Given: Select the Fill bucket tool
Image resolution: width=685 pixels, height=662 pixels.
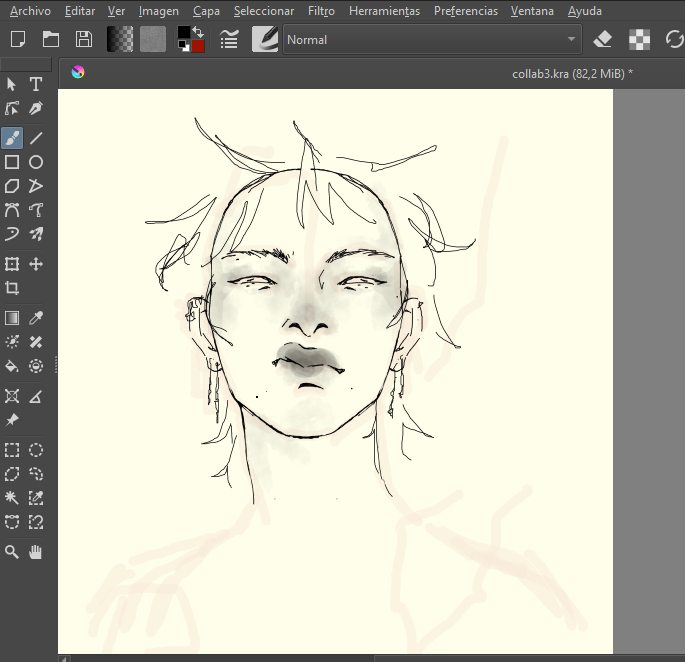Looking at the screenshot, I should click(12, 366).
